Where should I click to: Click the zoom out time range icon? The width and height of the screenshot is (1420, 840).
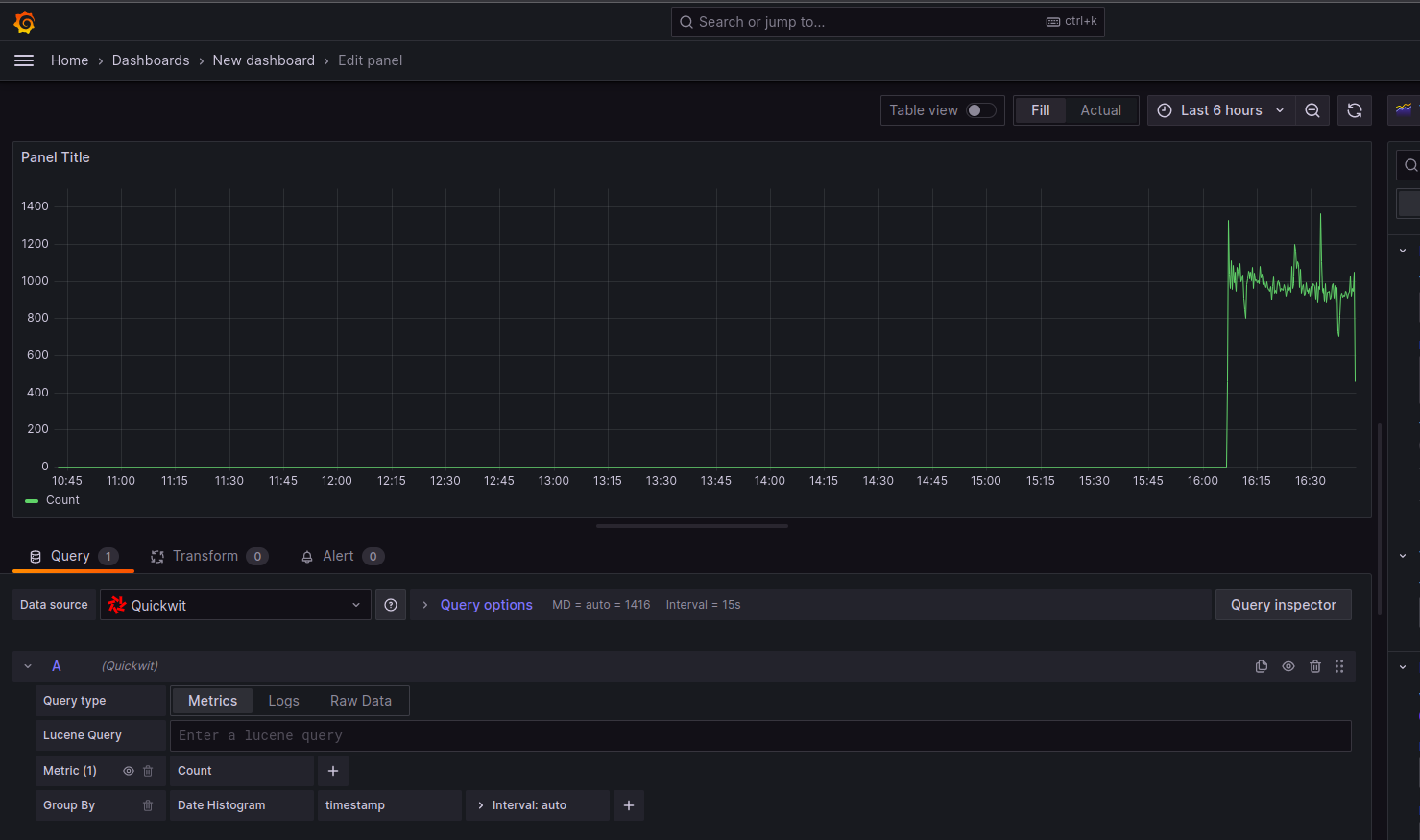pos(1312,110)
